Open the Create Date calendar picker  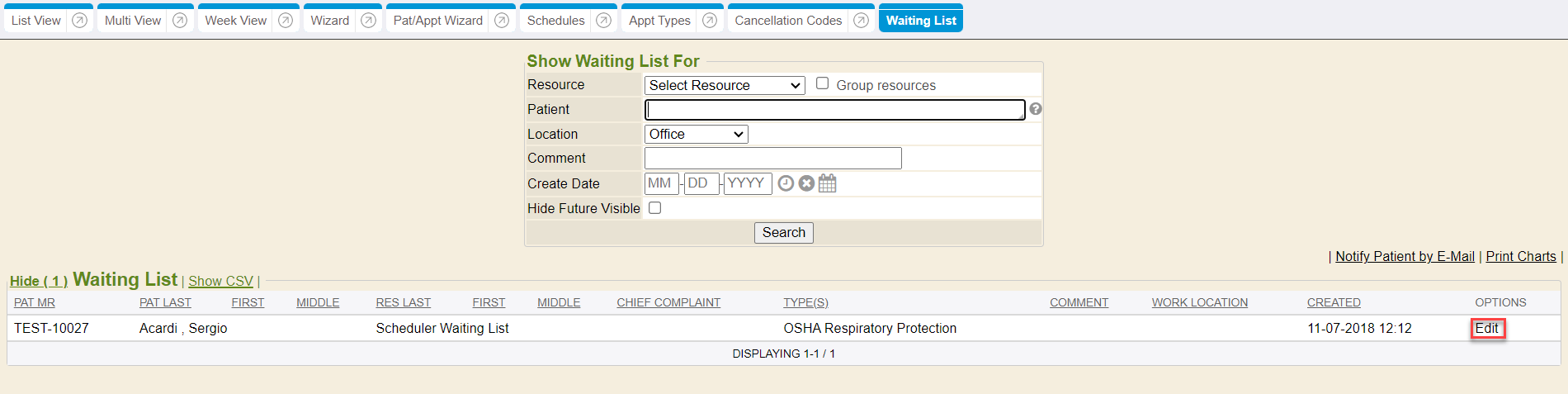(x=828, y=183)
